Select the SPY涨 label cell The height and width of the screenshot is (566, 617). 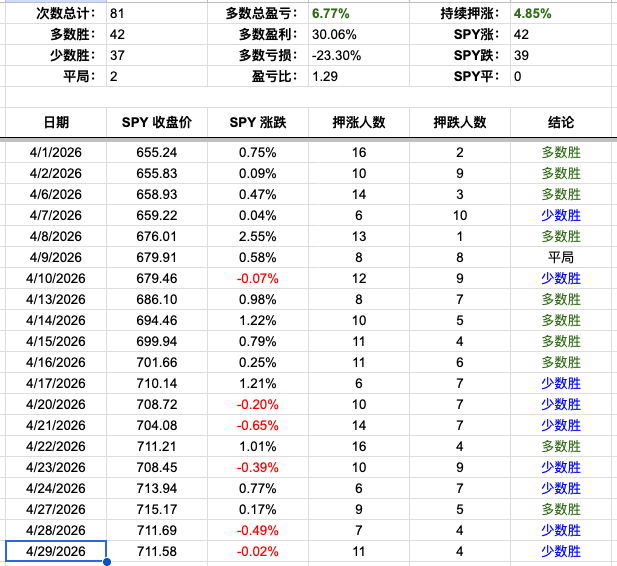(460, 34)
